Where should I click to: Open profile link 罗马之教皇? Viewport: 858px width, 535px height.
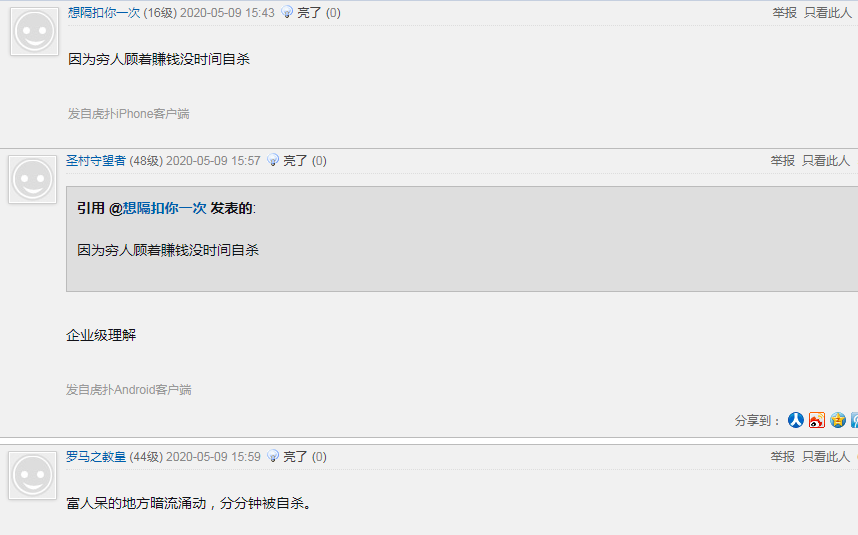coord(96,457)
